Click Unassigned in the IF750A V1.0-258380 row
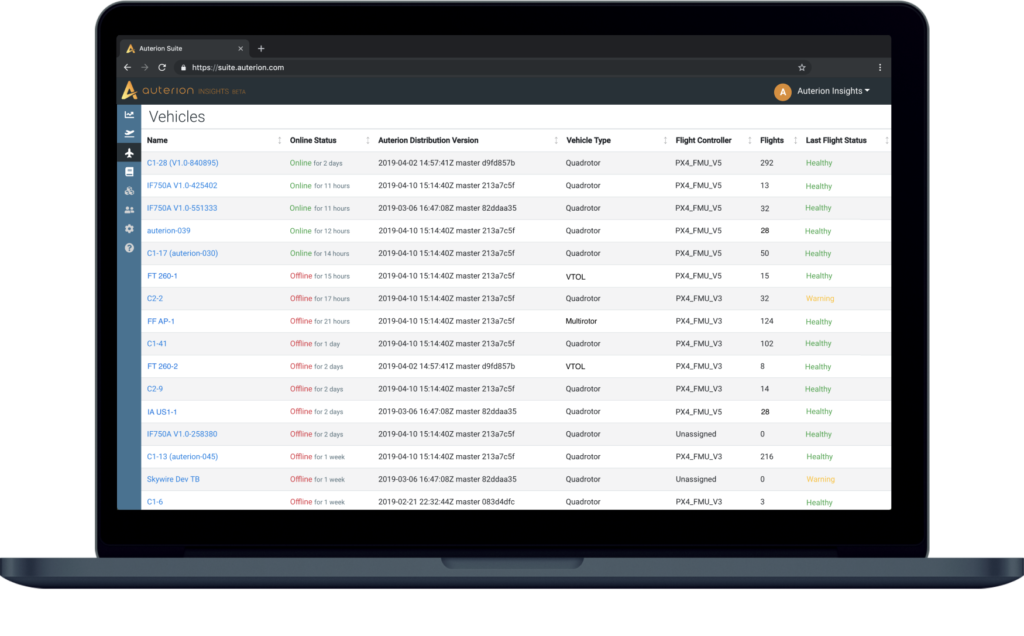1024x636 pixels. click(696, 434)
